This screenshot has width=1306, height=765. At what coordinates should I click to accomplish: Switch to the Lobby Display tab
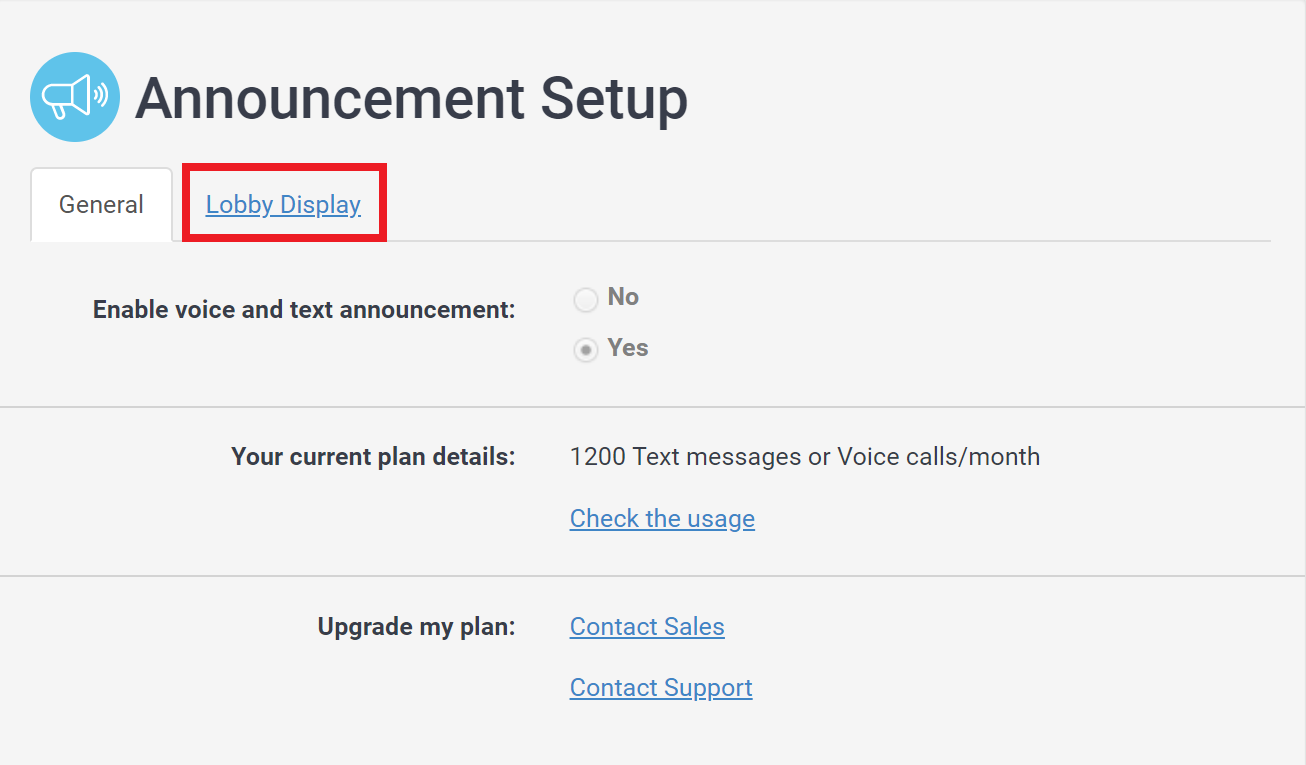[283, 205]
